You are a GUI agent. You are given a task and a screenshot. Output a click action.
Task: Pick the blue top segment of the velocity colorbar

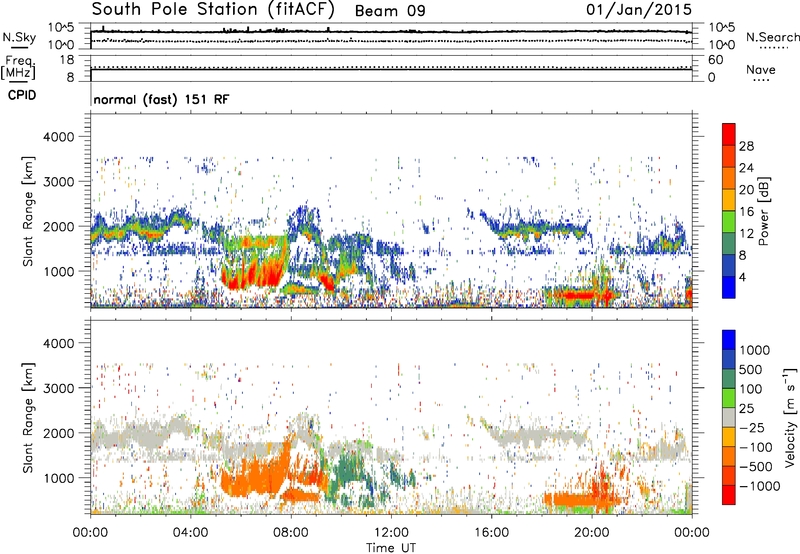729,340
